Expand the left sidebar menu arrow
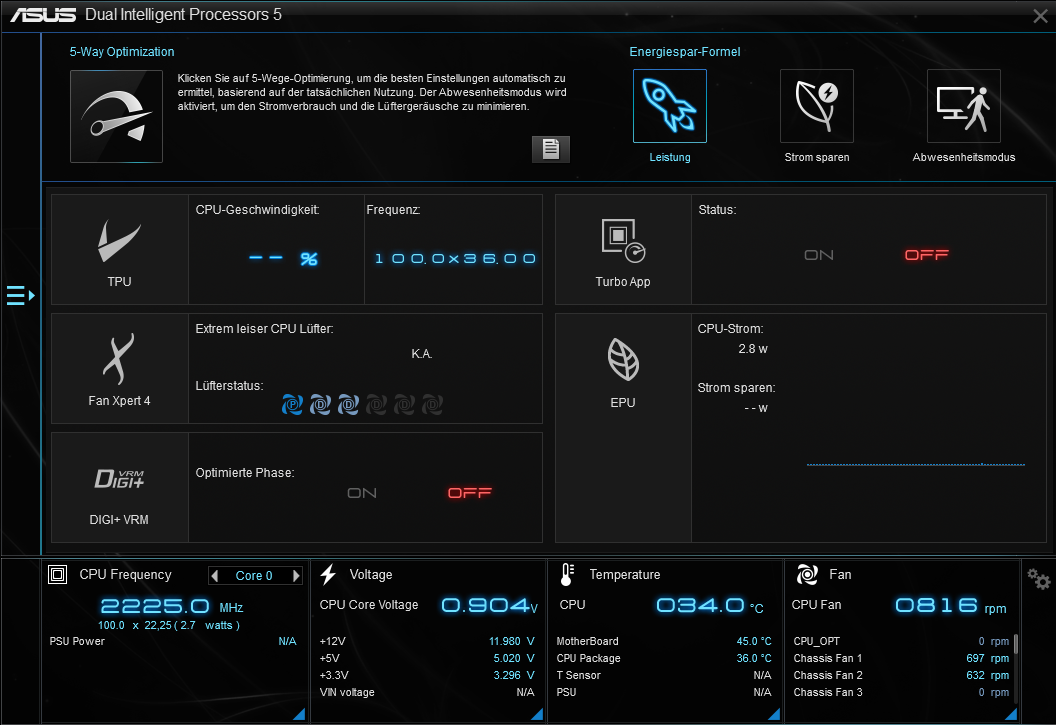 coord(20,295)
